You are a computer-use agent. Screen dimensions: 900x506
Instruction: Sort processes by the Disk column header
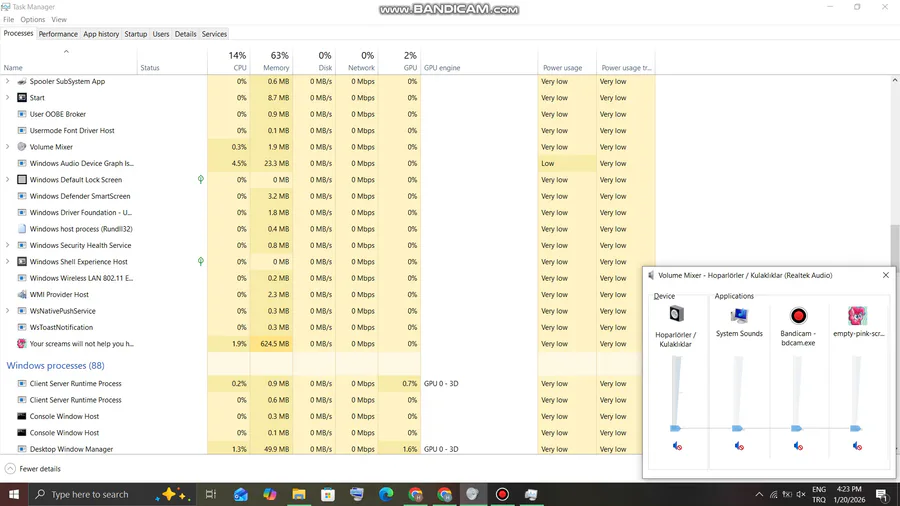pyautogui.click(x=314, y=61)
